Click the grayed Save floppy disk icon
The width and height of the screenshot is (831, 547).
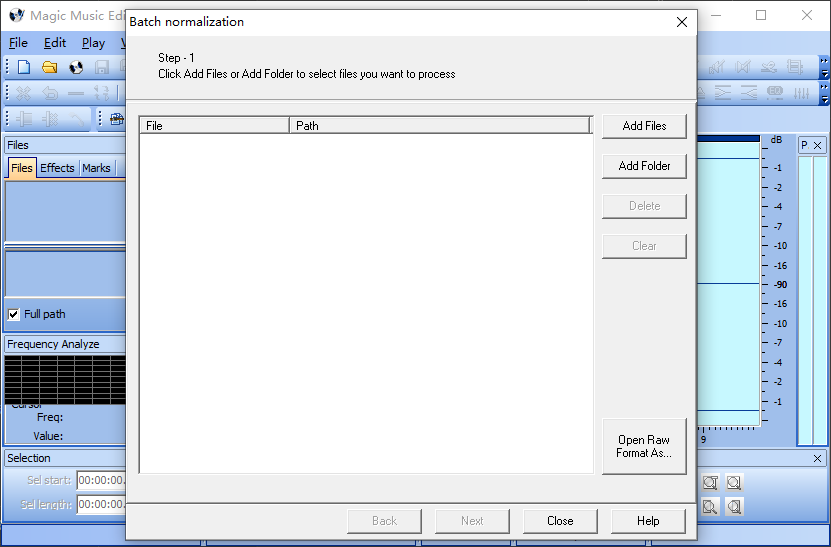tap(102, 67)
